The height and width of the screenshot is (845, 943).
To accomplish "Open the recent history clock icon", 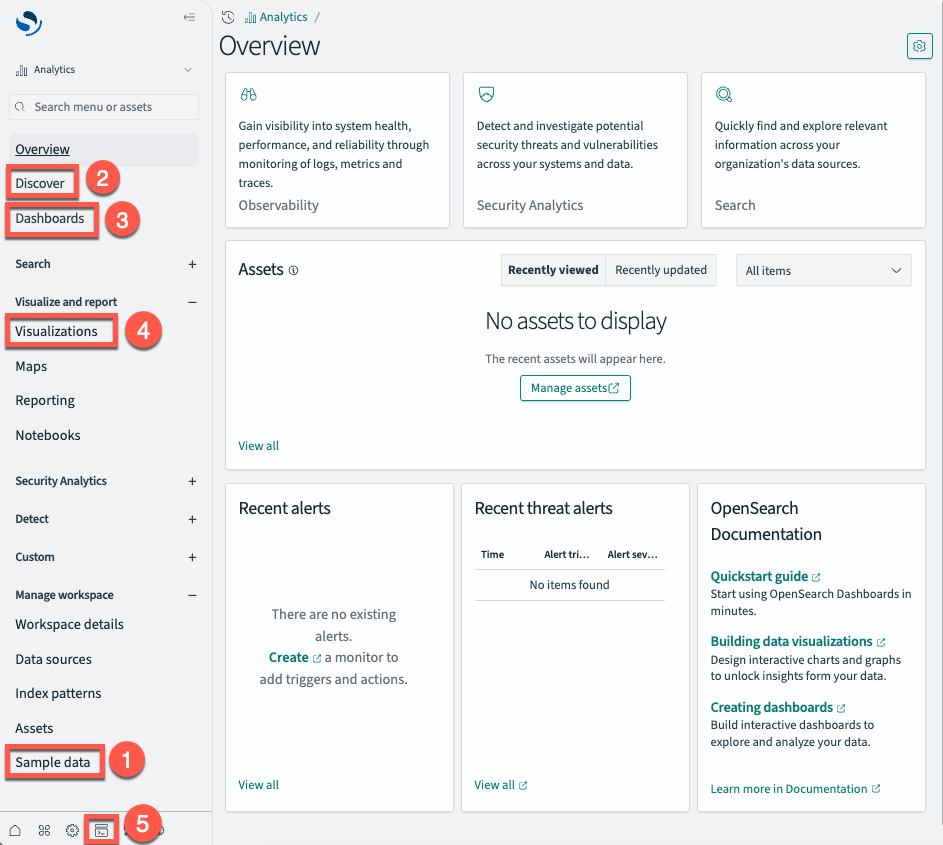I will click(228, 17).
